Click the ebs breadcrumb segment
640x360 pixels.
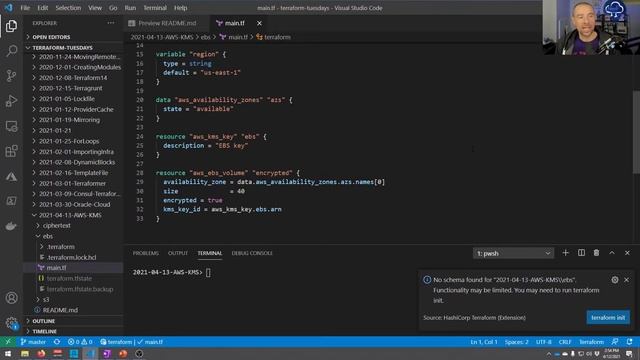(x=205, y=37)
